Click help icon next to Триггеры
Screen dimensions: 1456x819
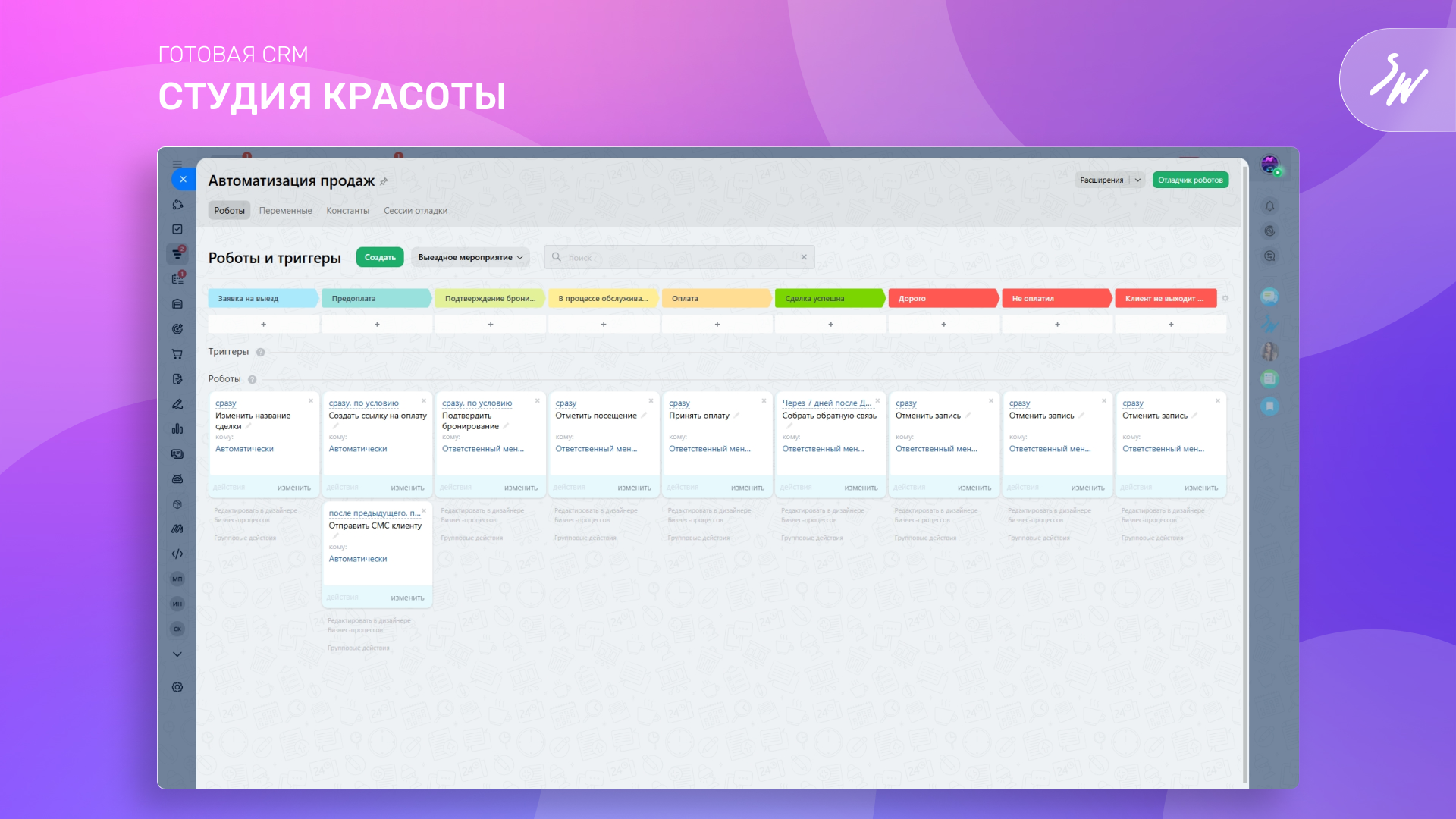[260, 353]
